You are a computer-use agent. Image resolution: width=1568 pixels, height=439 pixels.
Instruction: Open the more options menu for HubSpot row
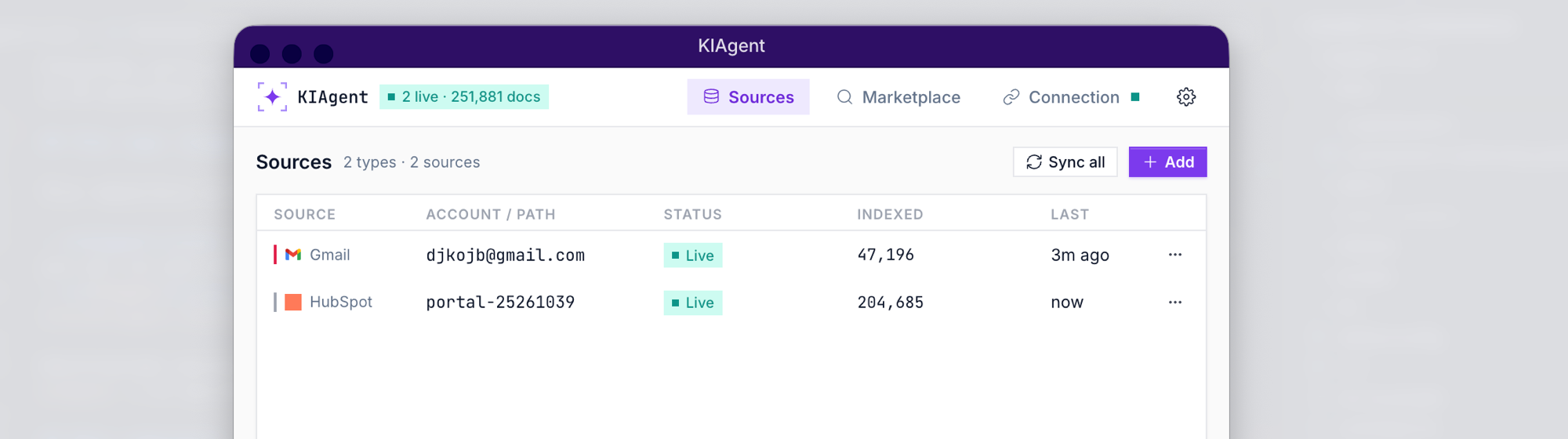[1174, 303]
